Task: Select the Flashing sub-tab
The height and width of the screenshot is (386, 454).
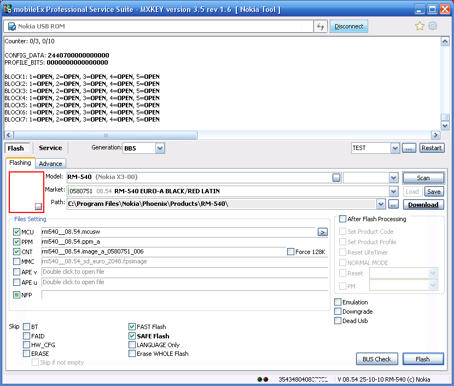Action: tap(20, 163)
